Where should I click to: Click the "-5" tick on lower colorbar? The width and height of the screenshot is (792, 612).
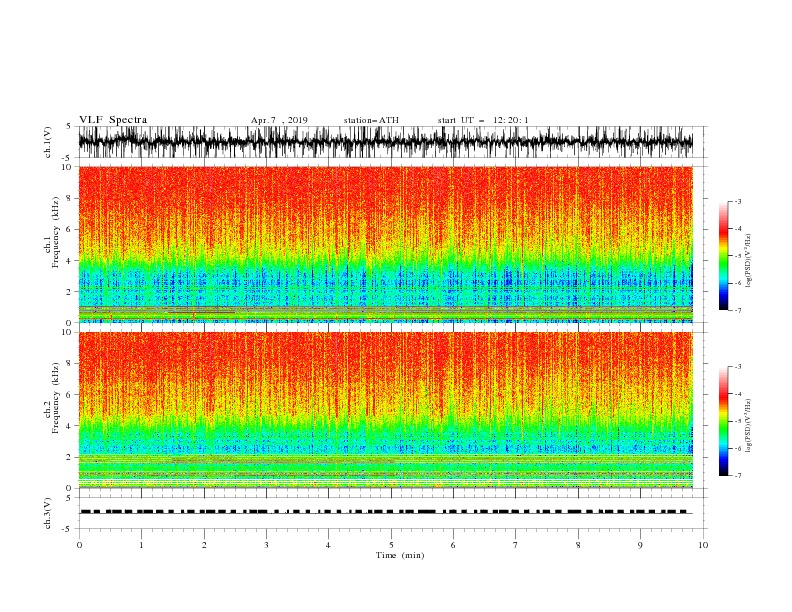tap(737, 421)
